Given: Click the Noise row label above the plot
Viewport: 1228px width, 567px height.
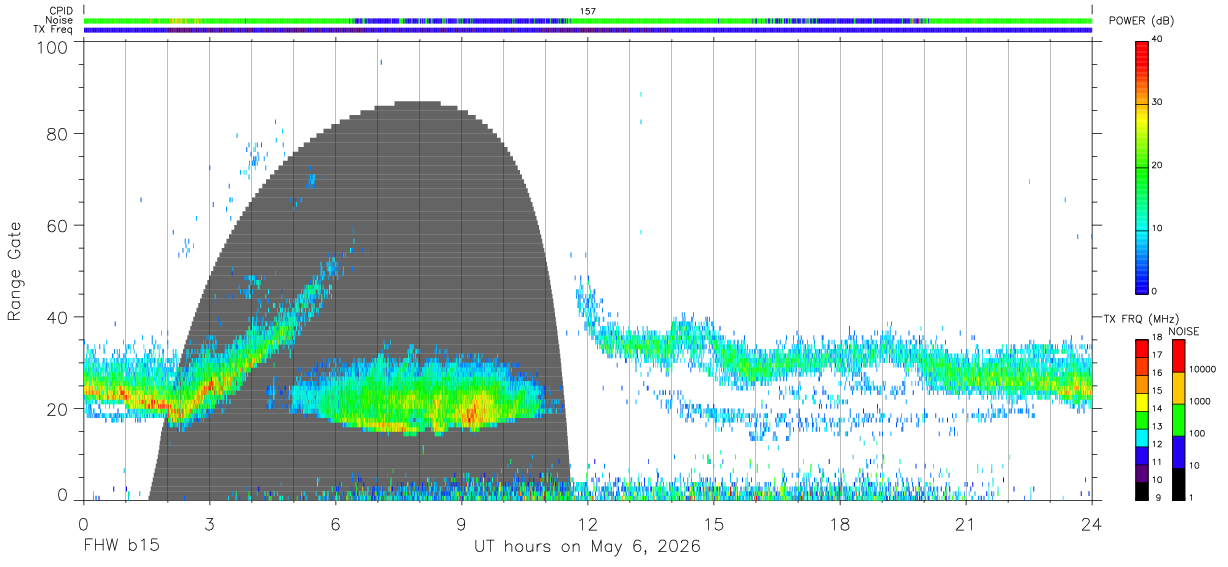Looking at the screenshot, I should (x=60, y=20).
